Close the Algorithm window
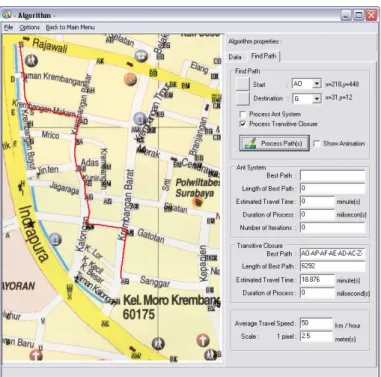The image size is (381, 377). click(x=371, y=15)
